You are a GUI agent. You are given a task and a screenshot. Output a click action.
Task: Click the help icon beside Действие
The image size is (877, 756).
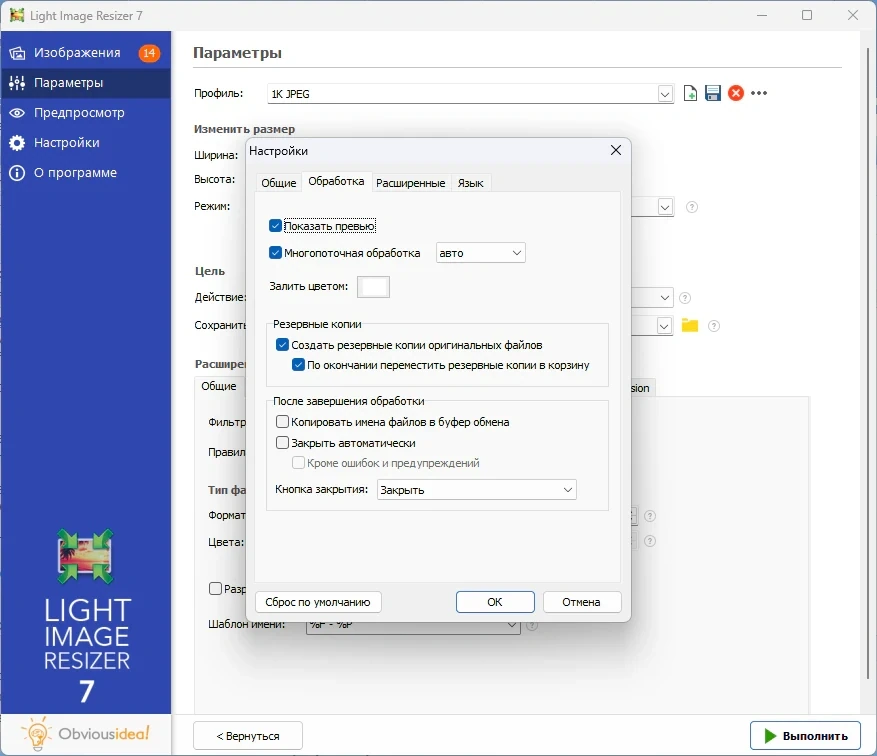685,298
